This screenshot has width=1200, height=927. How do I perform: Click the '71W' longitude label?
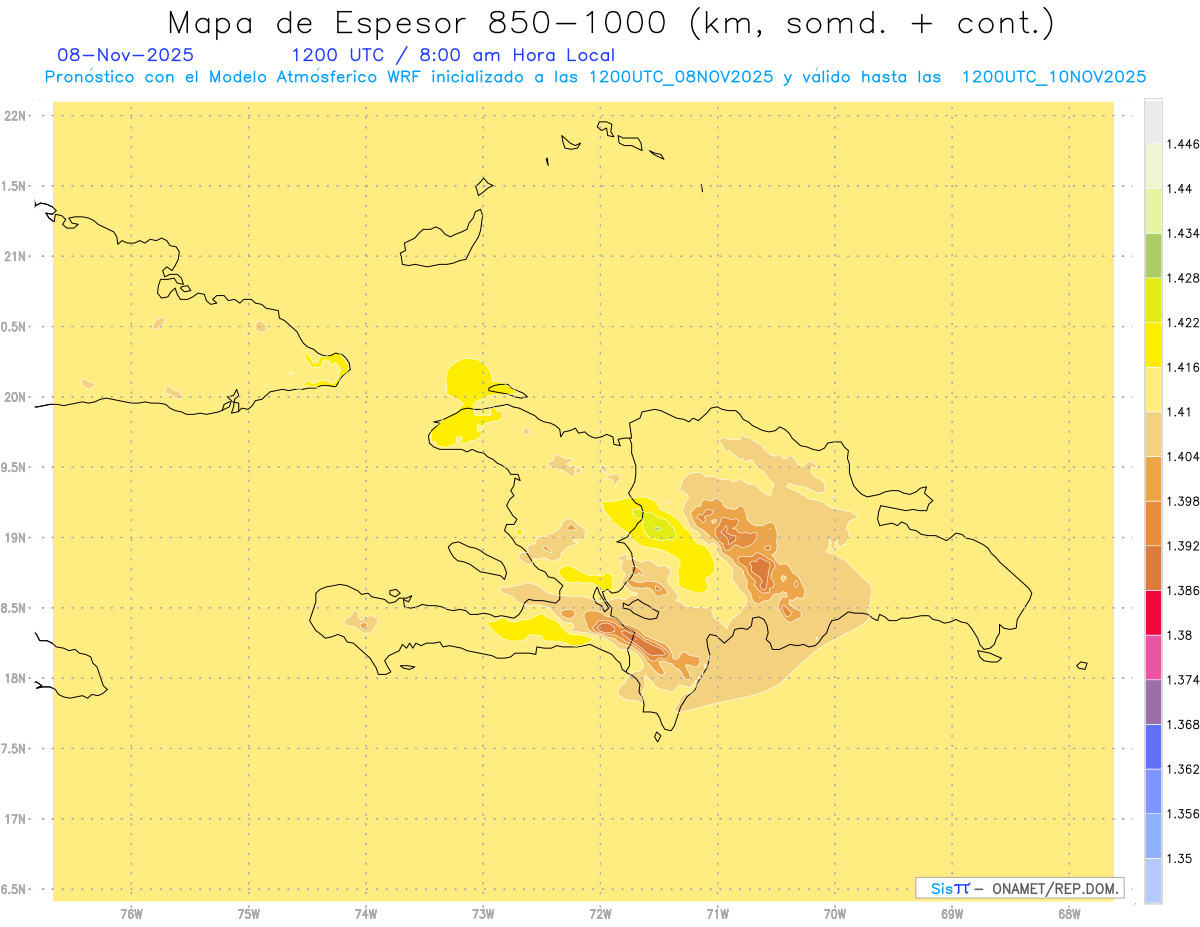click(x=717, y=914)
